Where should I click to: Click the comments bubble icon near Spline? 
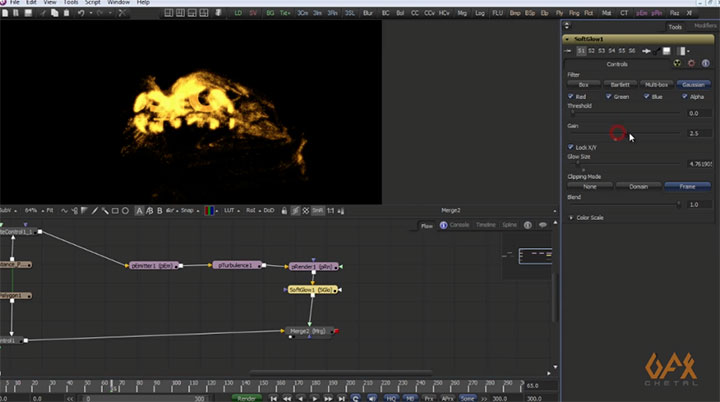(x=542, y=225)
